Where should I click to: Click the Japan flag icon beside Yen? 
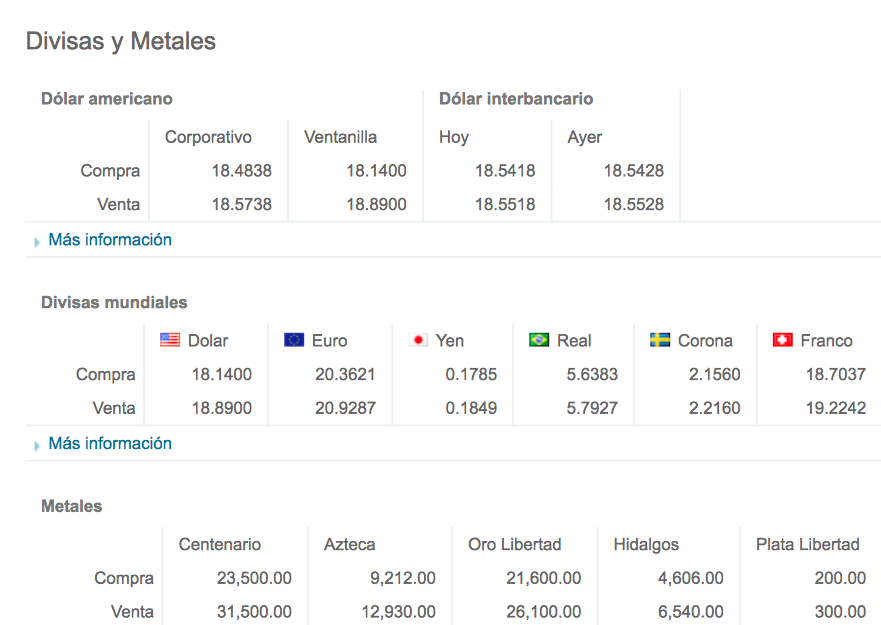pyautogui.click(x=420, y=340)
